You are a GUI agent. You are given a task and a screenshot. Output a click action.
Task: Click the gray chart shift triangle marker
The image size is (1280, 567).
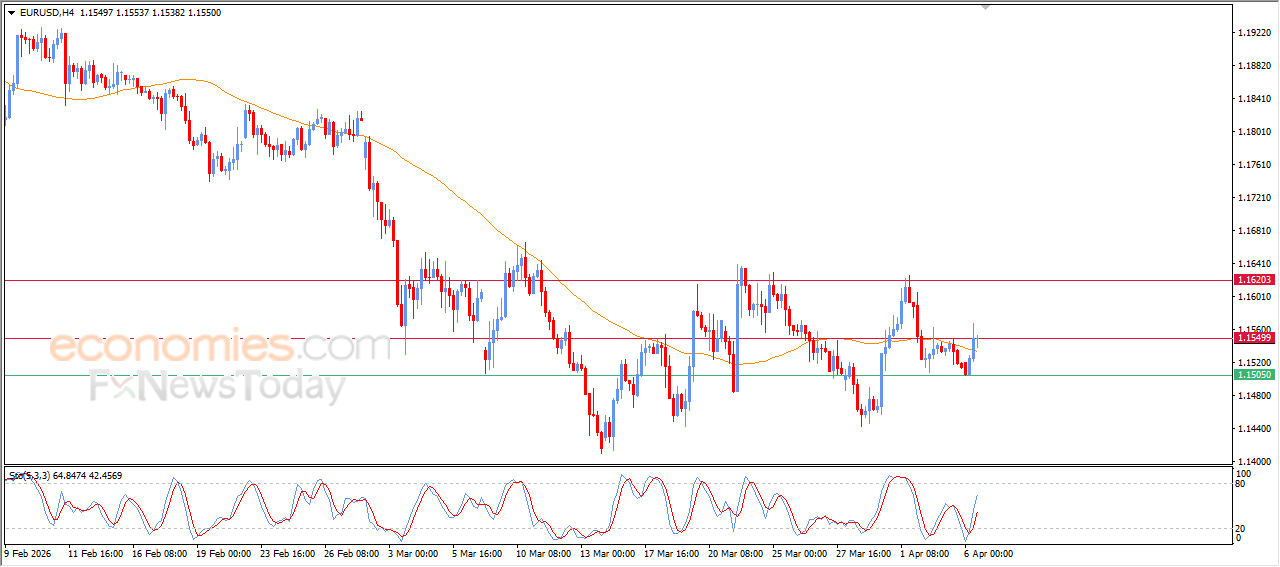point(986,7)
